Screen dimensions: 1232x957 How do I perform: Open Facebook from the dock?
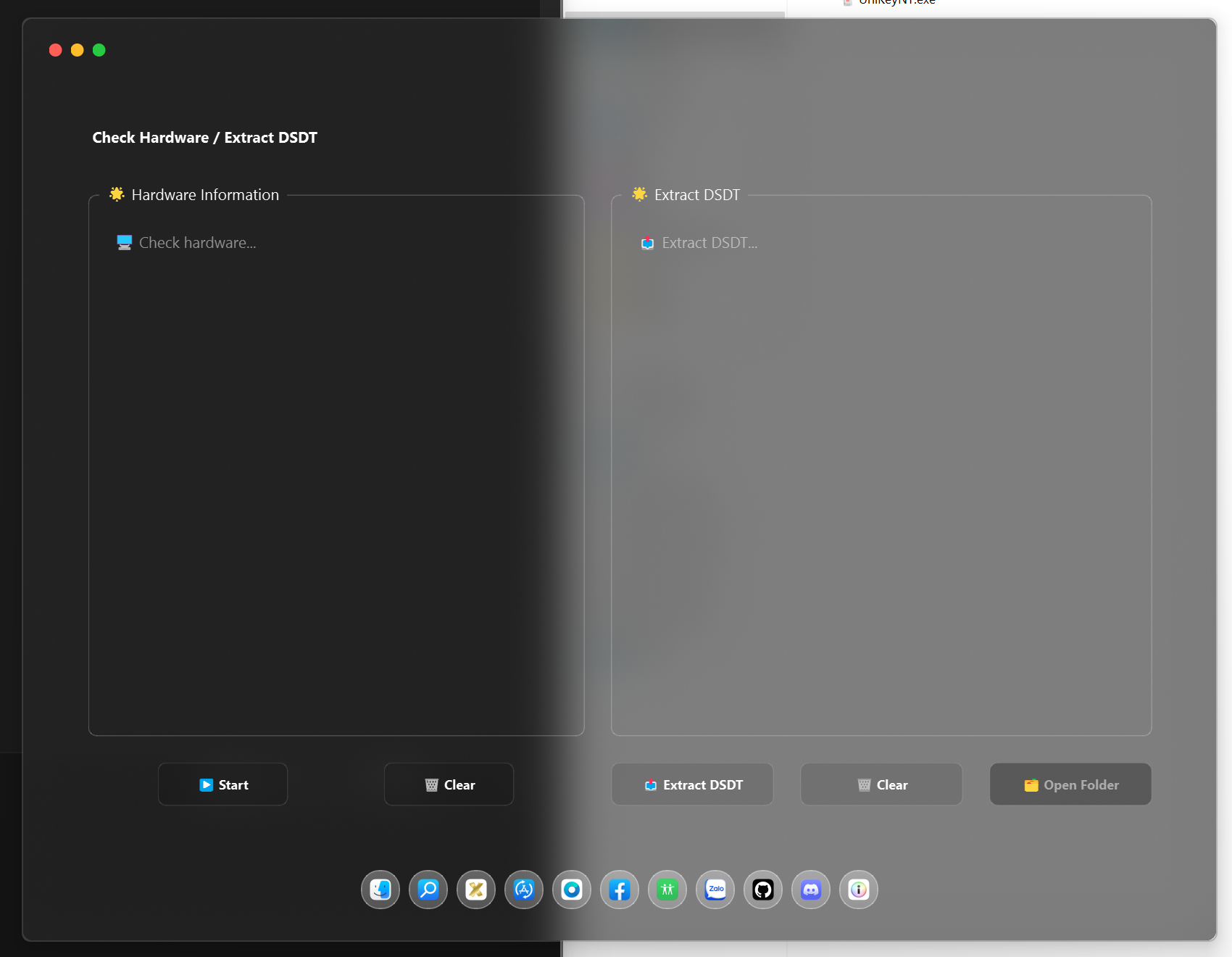[619, 890]
